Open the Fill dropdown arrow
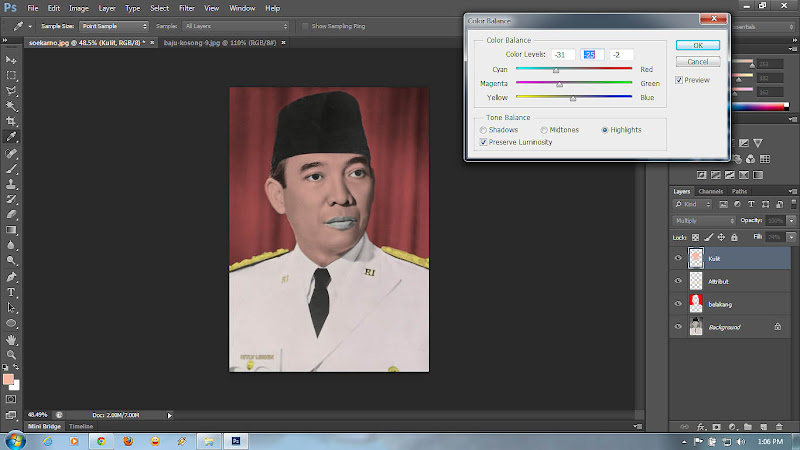800x450 pixels. pyautogui.click(x=791, y=237)
